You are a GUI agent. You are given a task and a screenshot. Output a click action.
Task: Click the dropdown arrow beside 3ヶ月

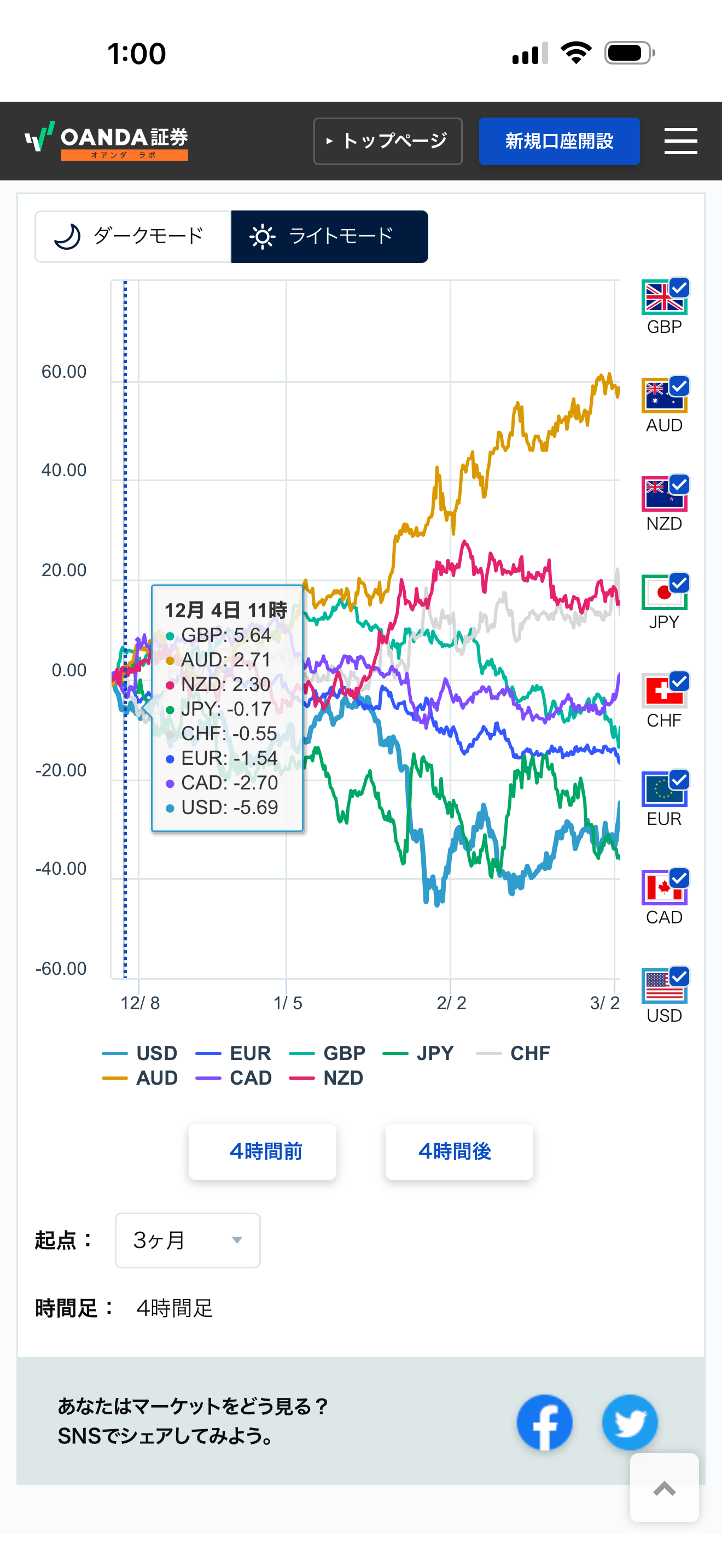[x=237, y=1240]
